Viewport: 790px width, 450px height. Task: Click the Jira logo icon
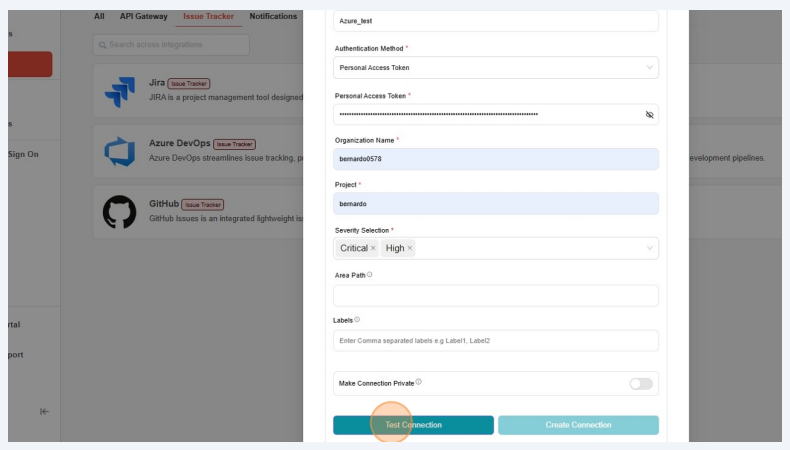click(119, 92)
